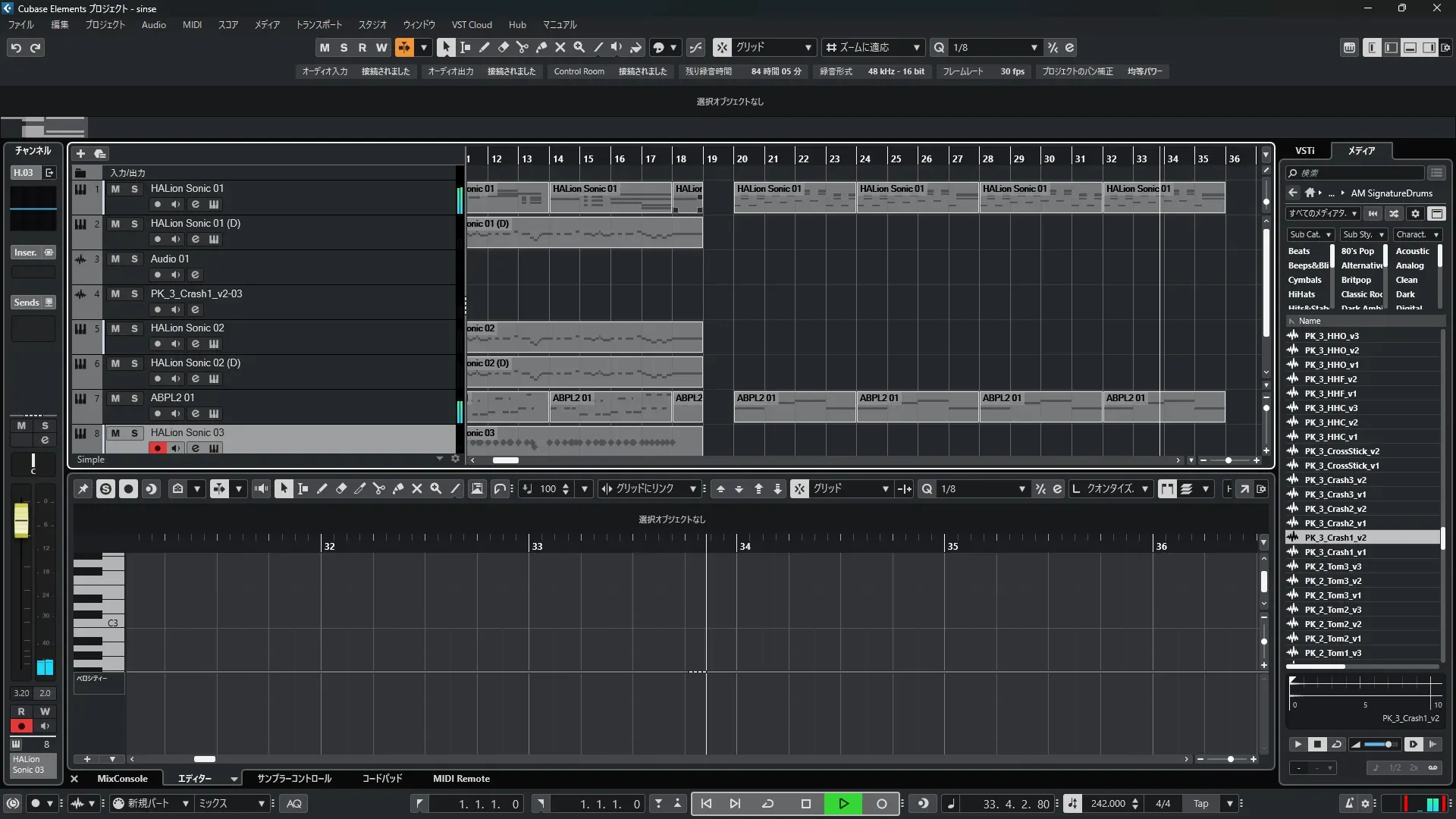Open the MixConsole tab in lower zone
The width and height of the screenshot is (1456, 819).
pyautogui.click(x=122, y=779)
